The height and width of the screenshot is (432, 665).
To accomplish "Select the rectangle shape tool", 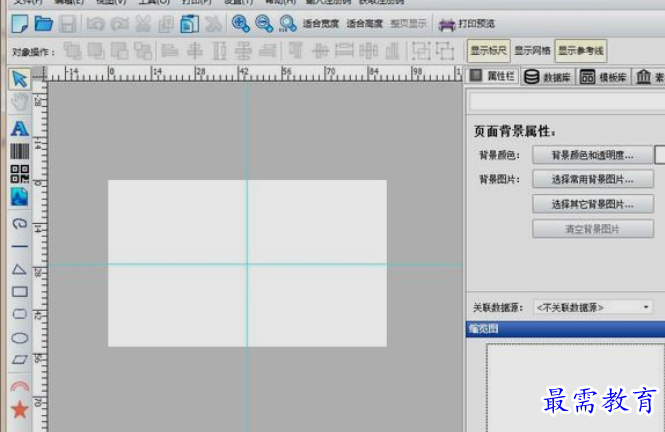I will tap(20, 292).
